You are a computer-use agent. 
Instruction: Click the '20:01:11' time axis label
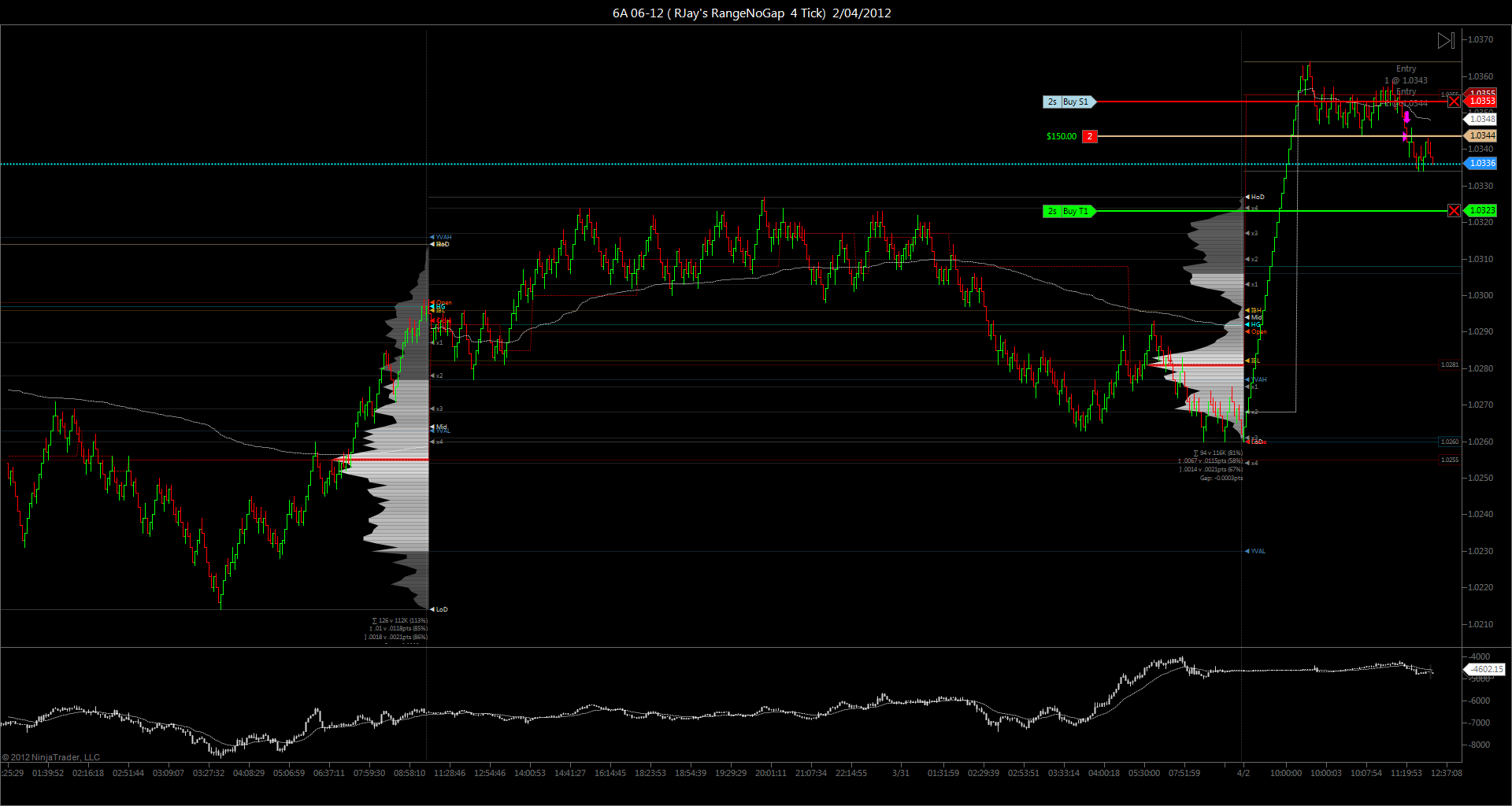click(x=770, y=773)
